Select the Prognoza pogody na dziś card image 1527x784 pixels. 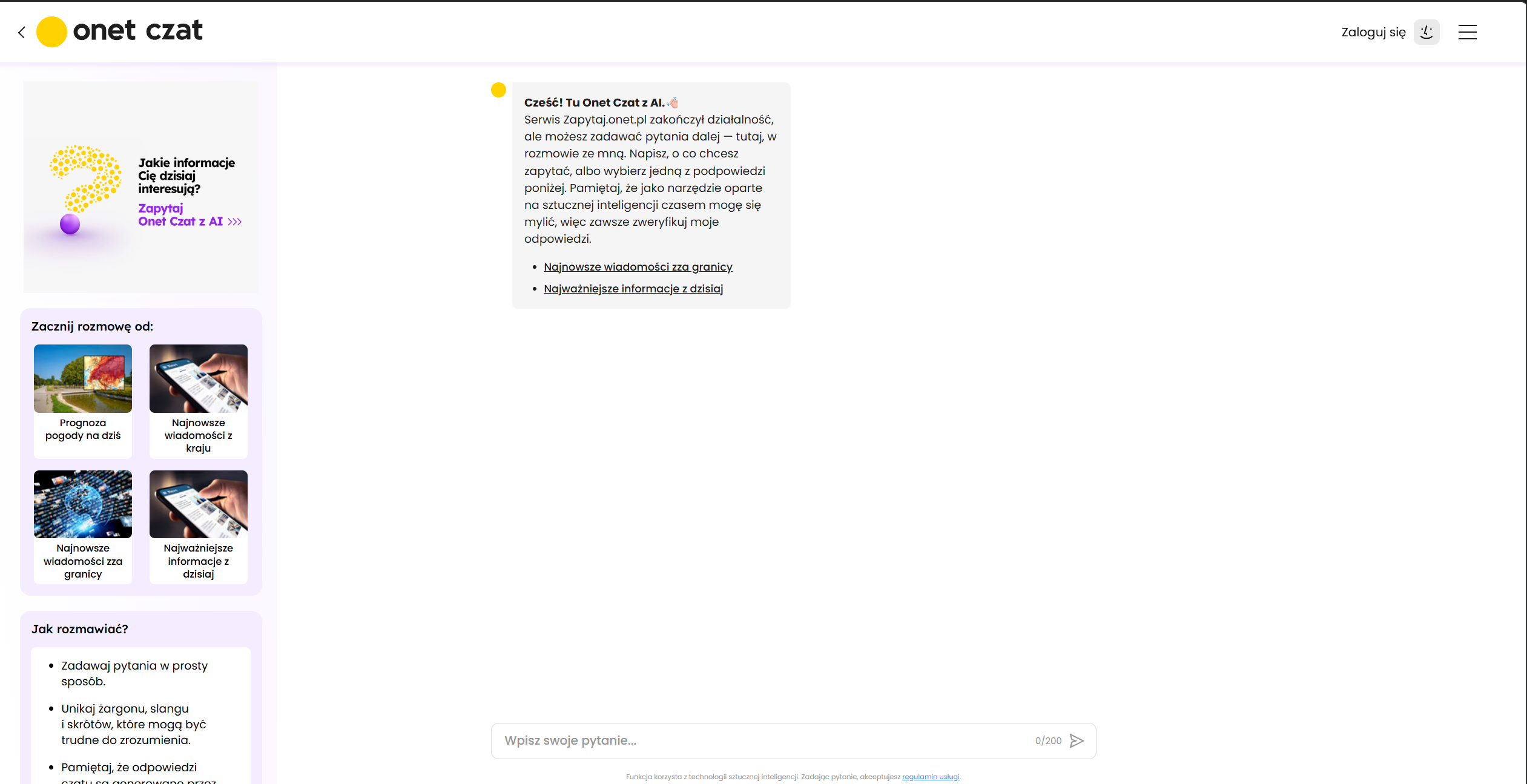click(83, 378)
